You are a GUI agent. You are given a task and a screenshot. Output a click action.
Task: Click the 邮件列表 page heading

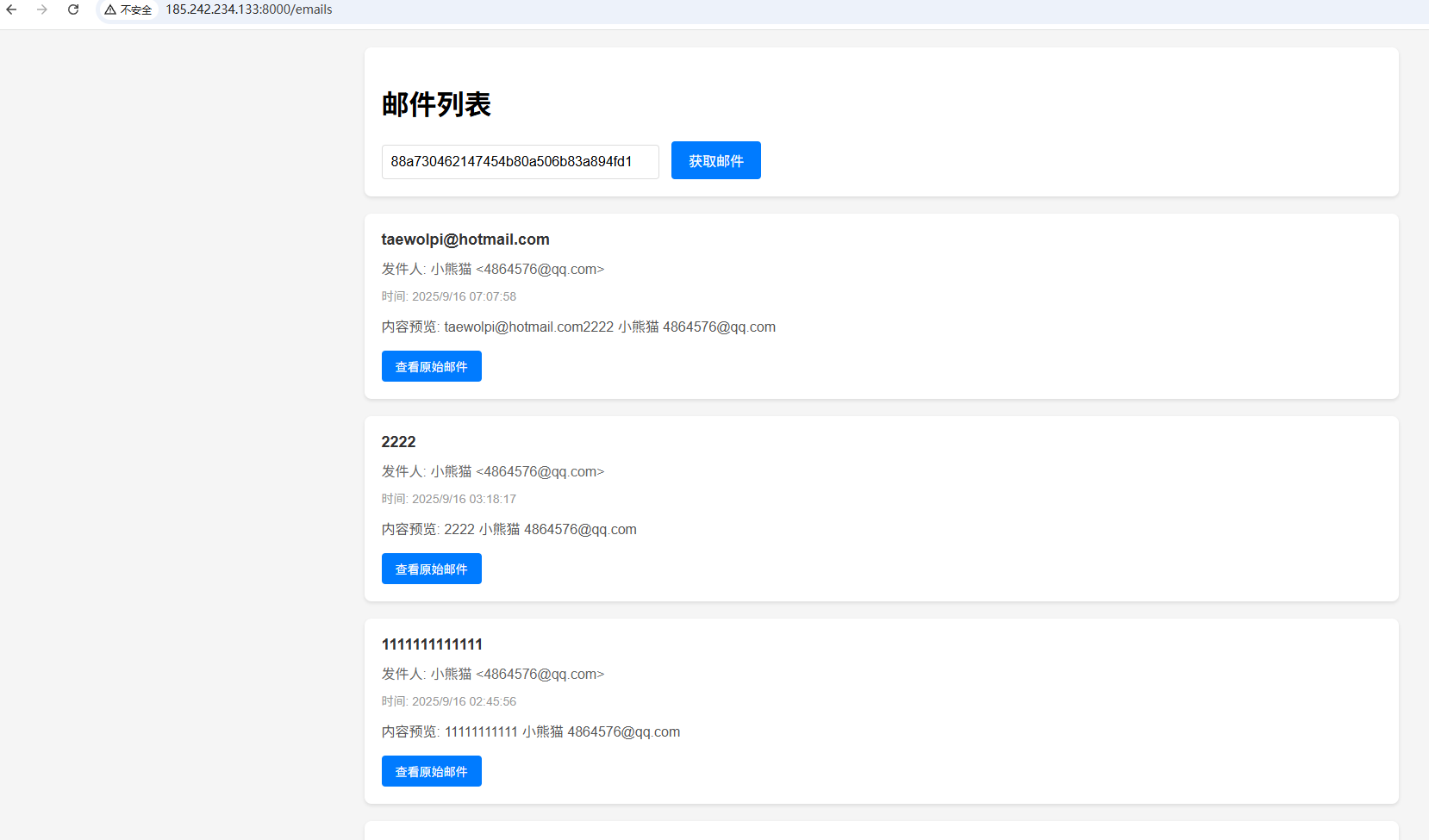click(437, 104)
